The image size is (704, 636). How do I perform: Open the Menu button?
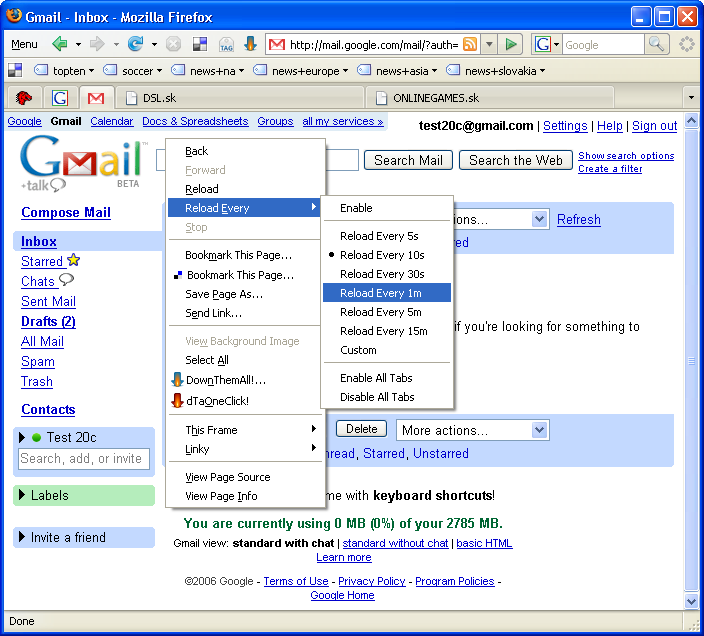[24, 44]
